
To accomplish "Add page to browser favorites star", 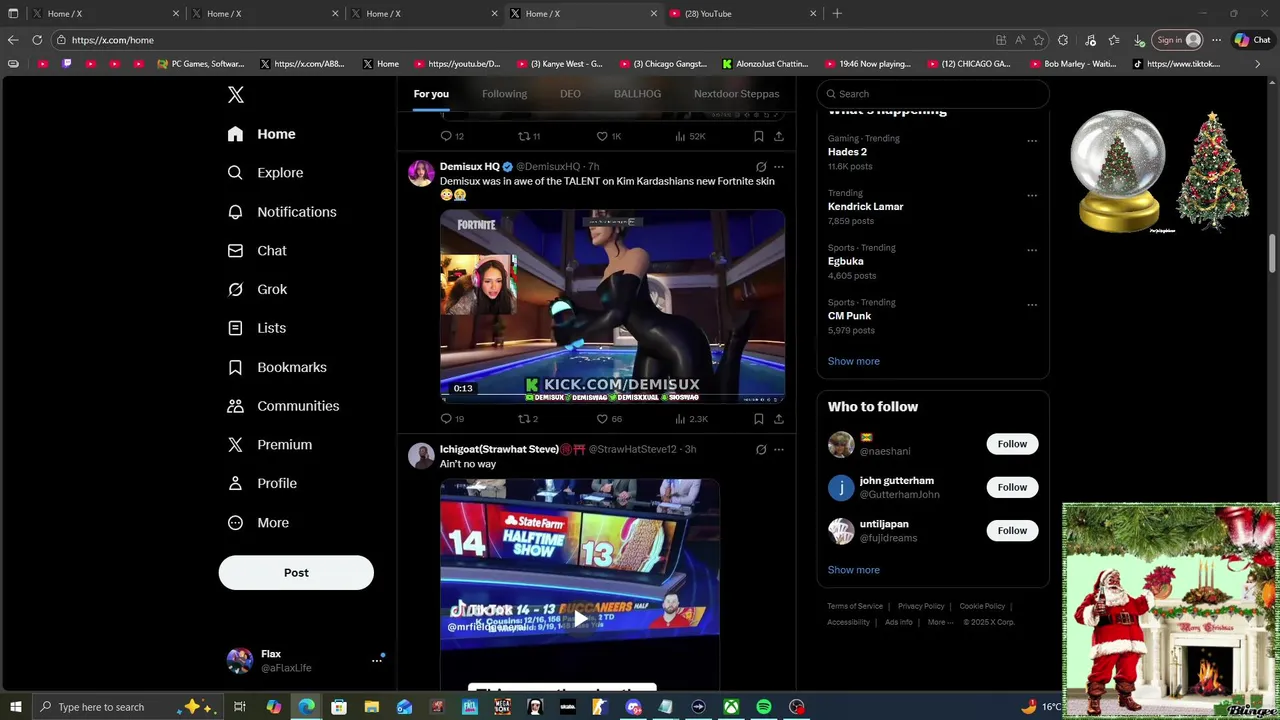I will coord(1039,40).
